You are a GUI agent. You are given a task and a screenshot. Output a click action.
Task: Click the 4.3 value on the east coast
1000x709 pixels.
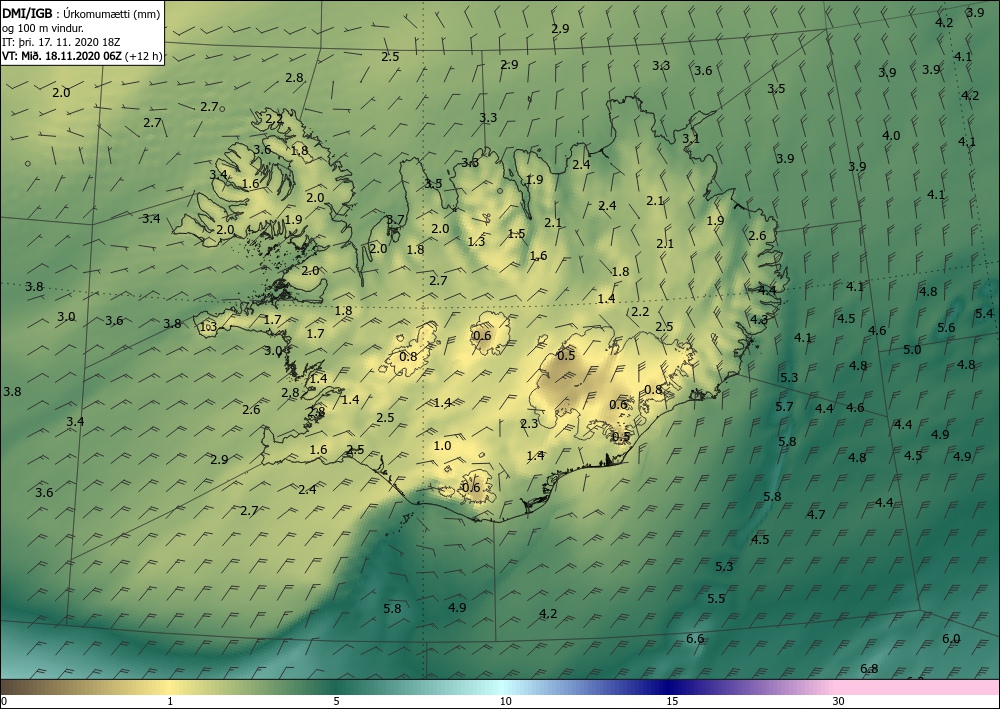point(759,319)
